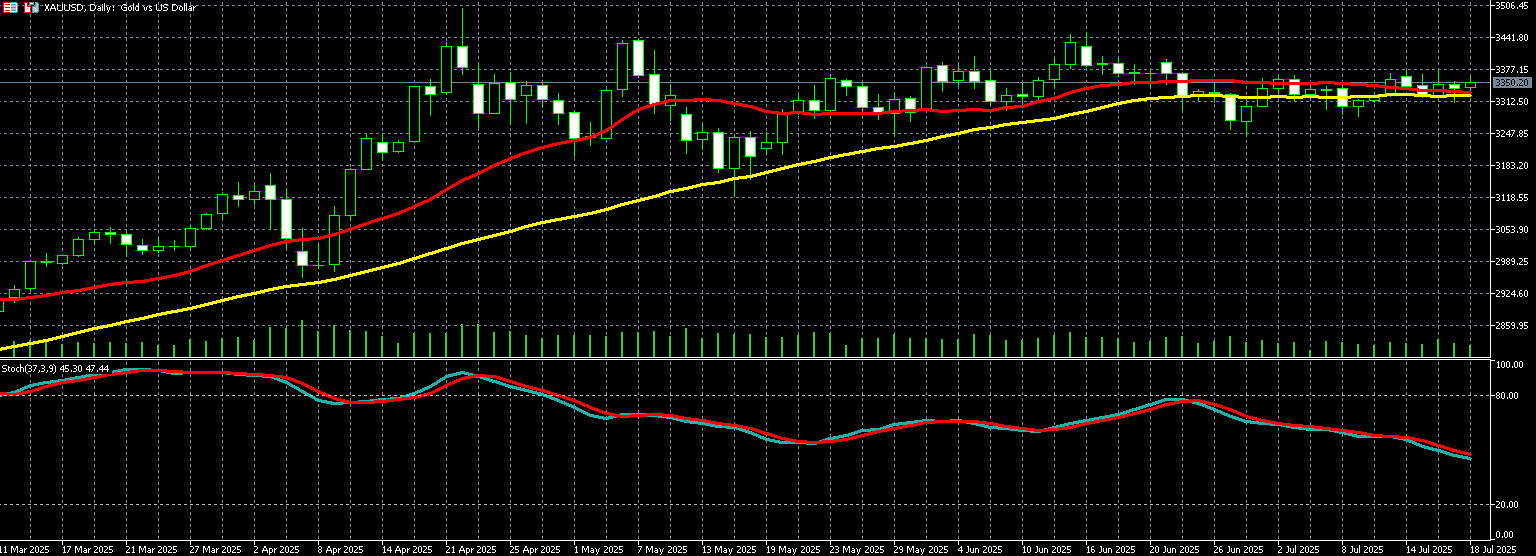Click the 1 May 2025 date label
This screenshot has width=1536, height=556.
(597, 550)
